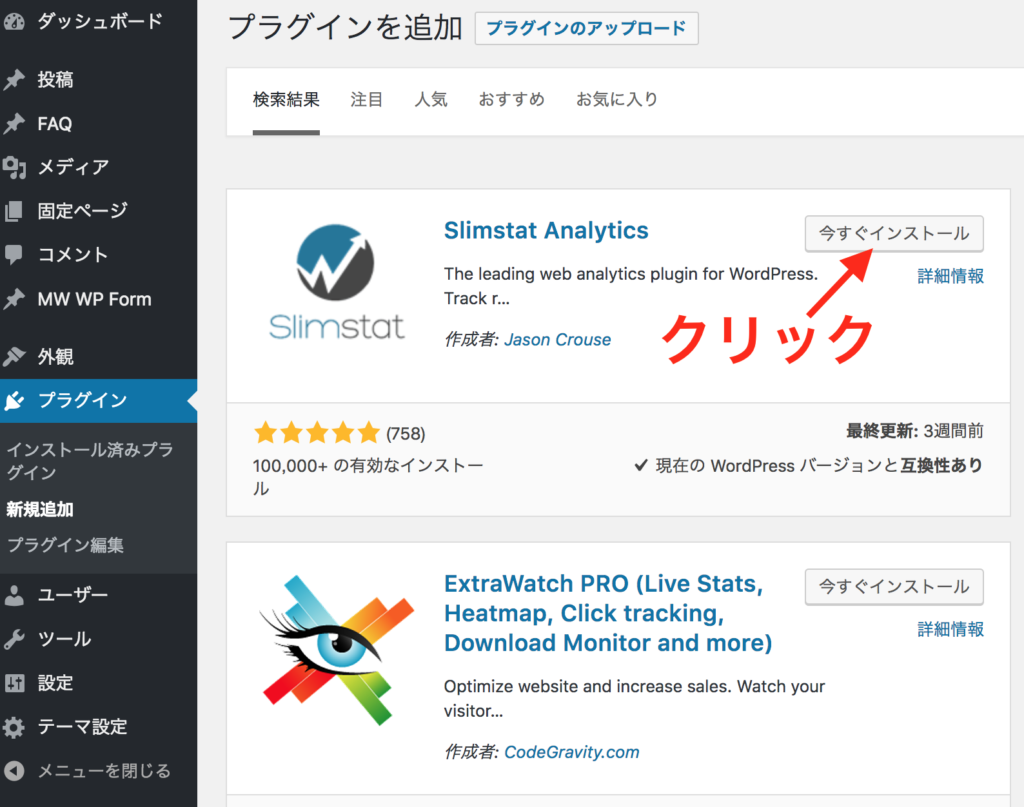Install Slimstat Analytics with 今すぐインストール button
1024x807 pixels.
tap(893, 234)
